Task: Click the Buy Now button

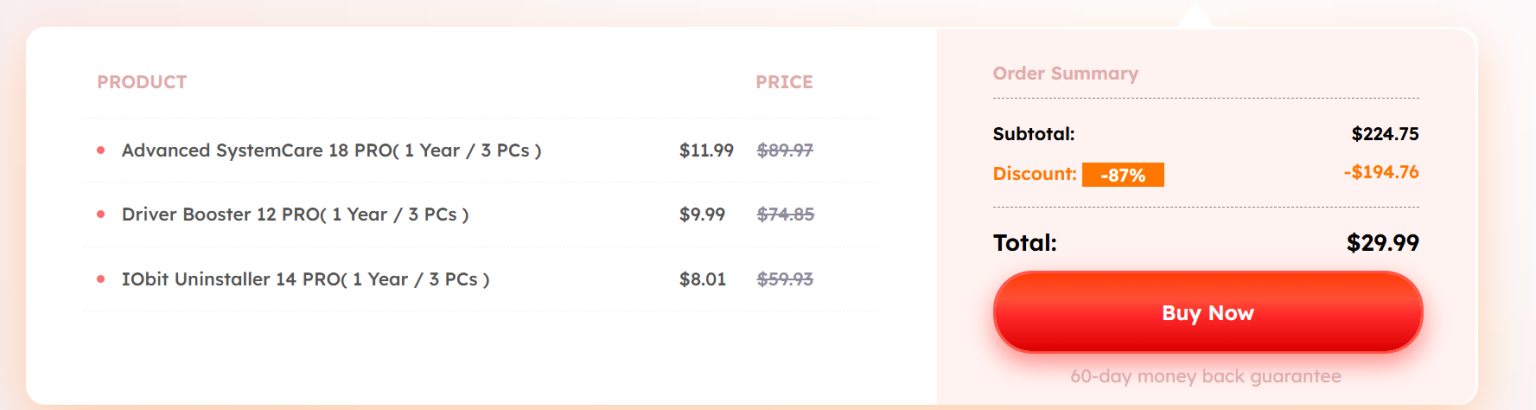Action: point(1207,313)
